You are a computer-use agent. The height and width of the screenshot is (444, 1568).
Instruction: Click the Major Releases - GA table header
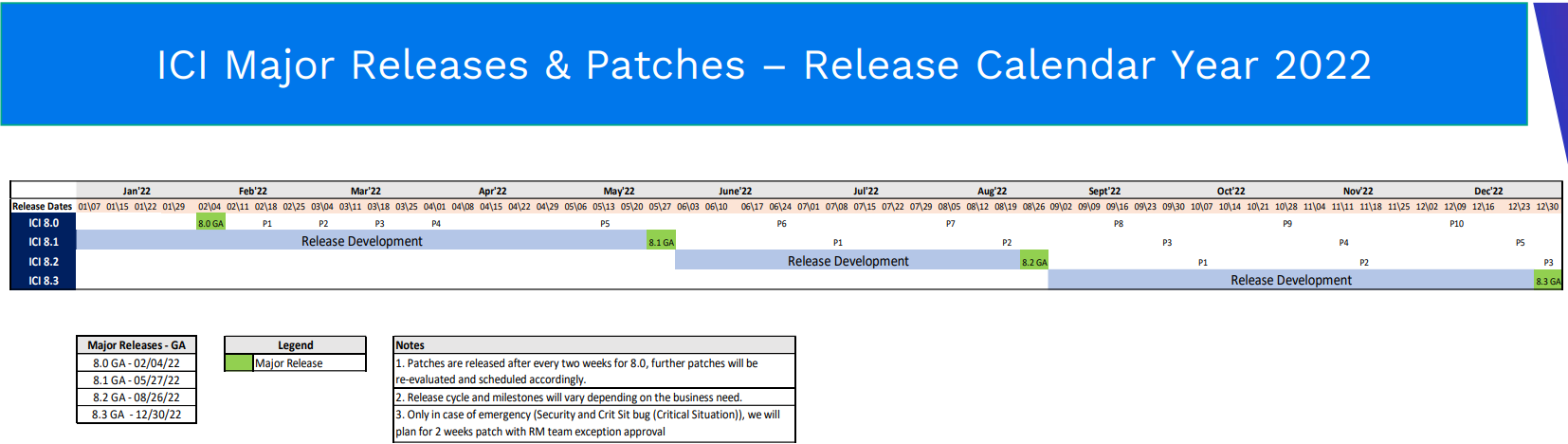pos(137,345)
